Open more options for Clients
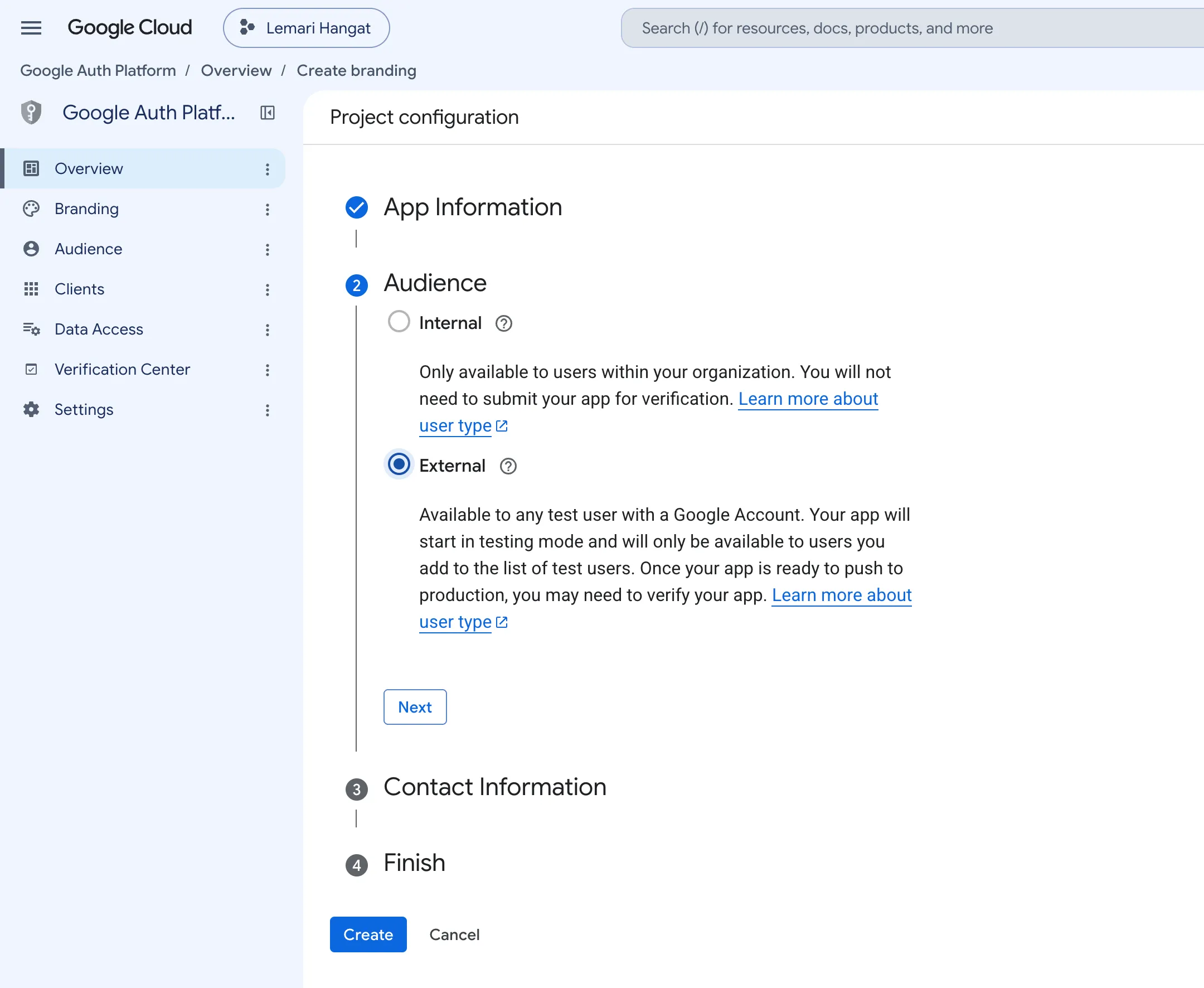This screenshot has width=1204, height=988. [268, 290]
